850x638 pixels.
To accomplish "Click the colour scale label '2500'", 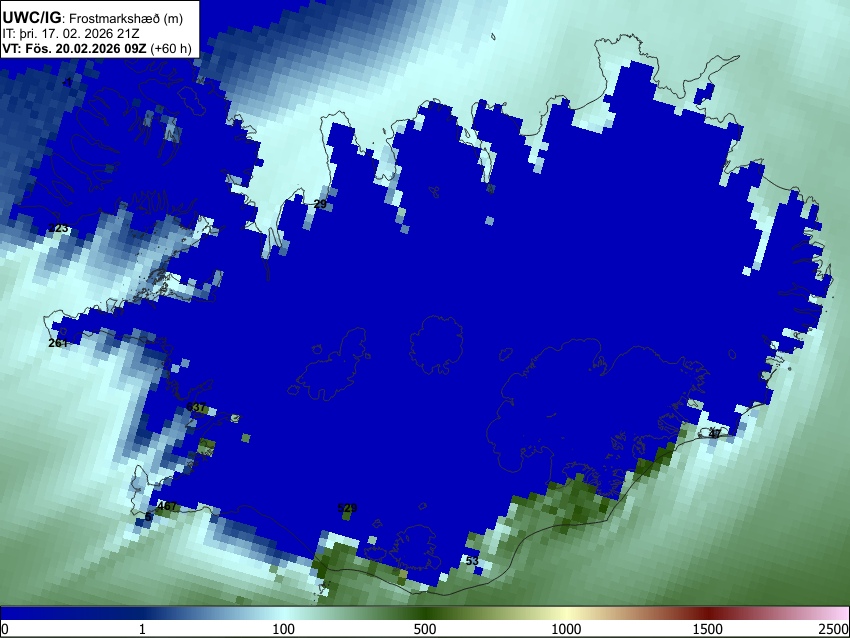I will coord(834,629).
